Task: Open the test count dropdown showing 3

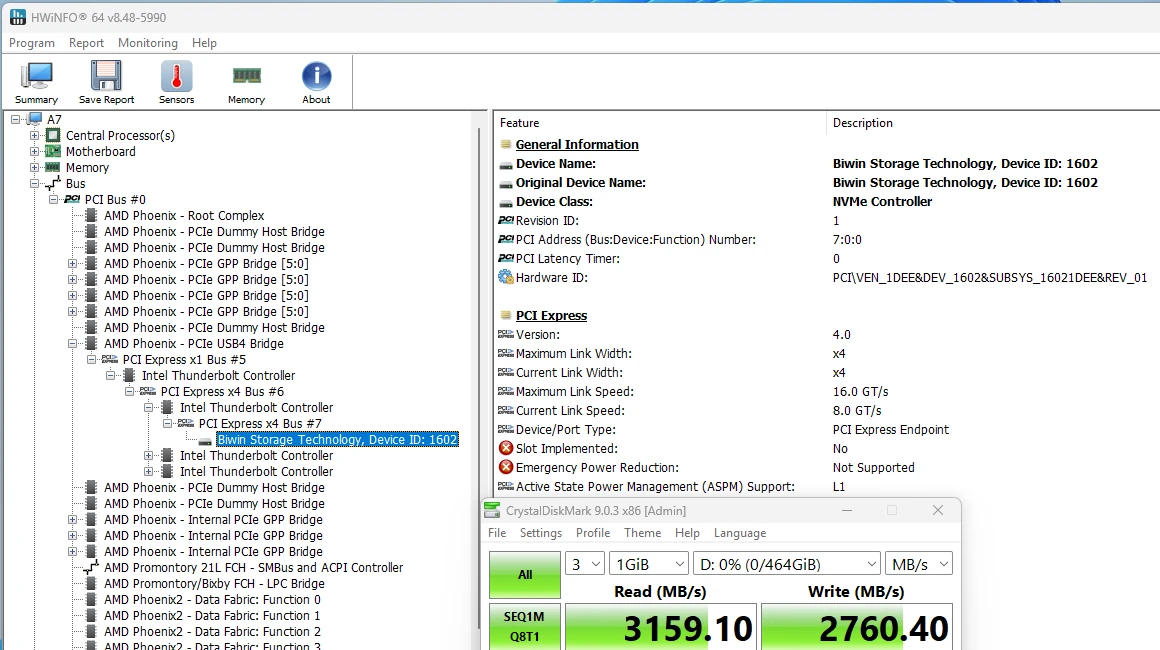Action: 585,564
